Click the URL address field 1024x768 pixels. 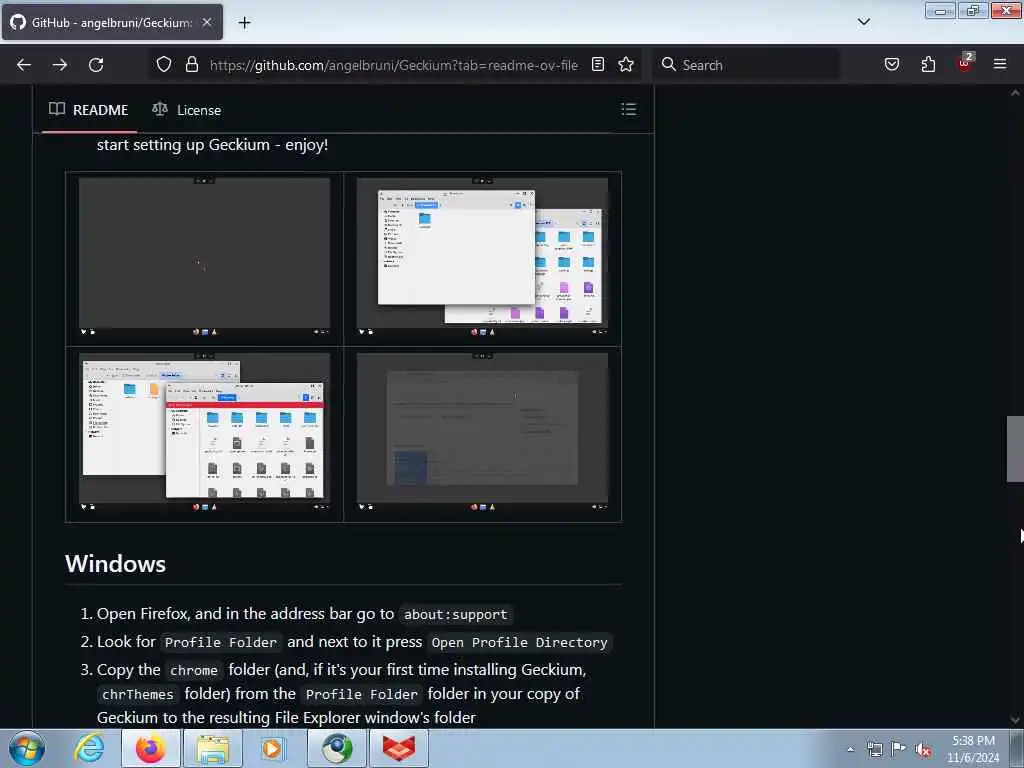pyautogui.click(x=394, y=65)
